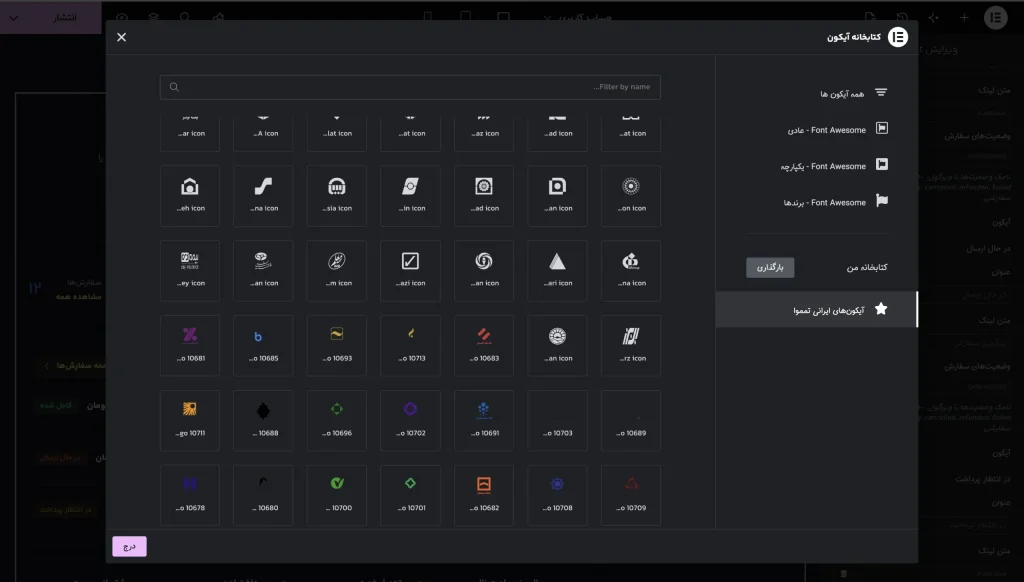Pick the green checkmark logo 10700
The height and width of the screenshot is (582, 1024).
pyautogui.click(x=336, y=495)
